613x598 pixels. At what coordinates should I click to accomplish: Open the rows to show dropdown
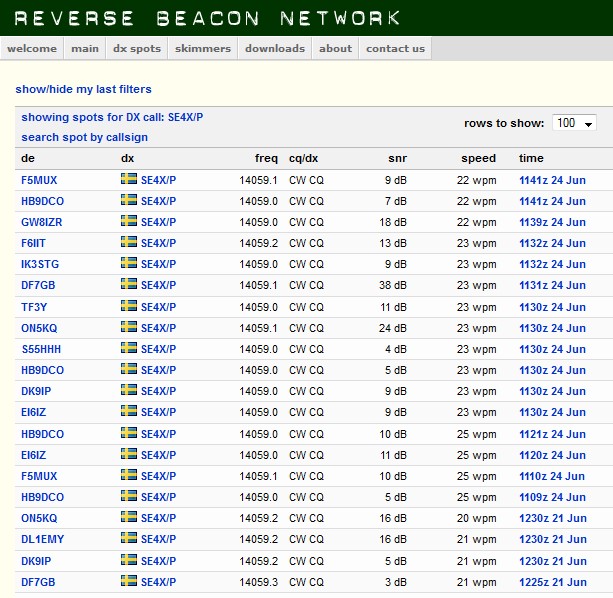point(574,123)
